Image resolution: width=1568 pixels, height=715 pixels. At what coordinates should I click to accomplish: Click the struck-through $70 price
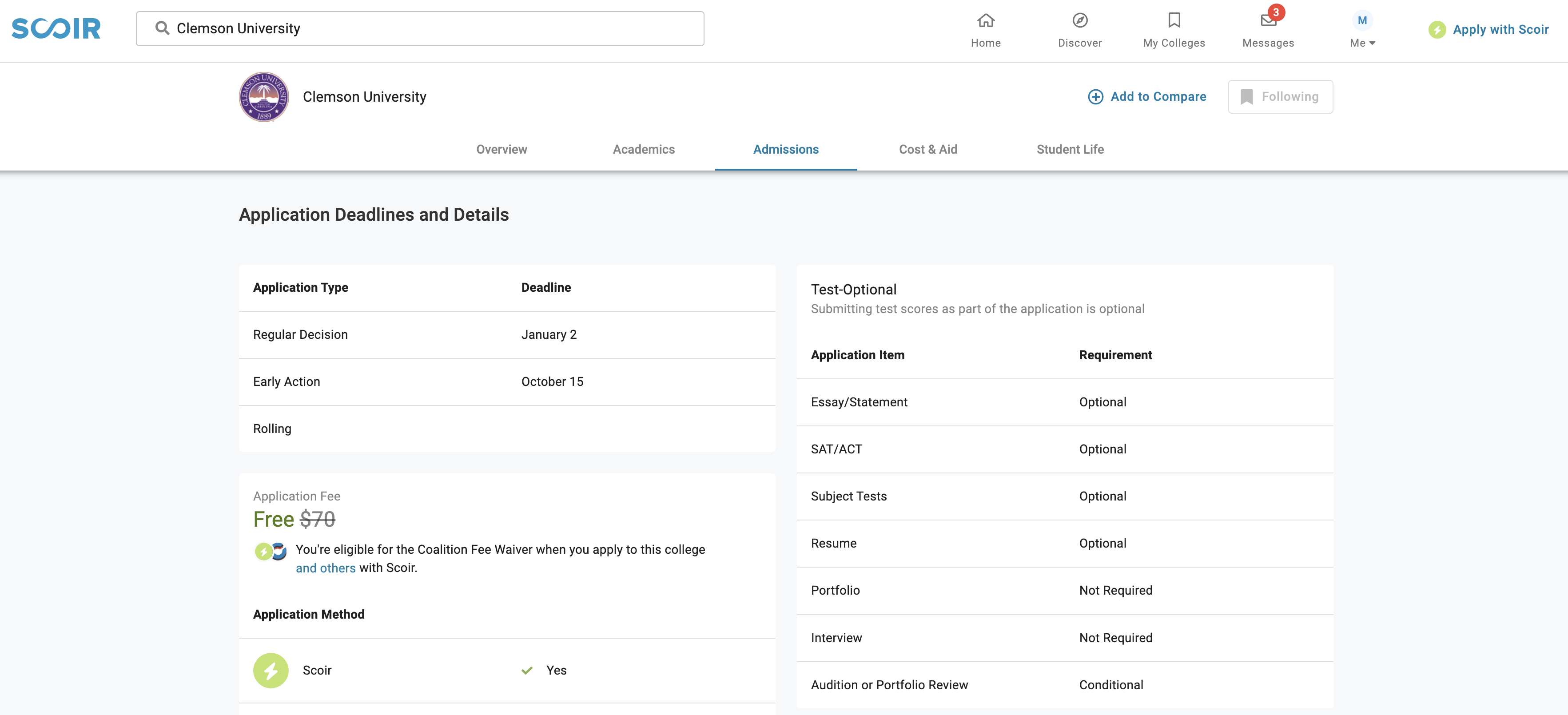click(317, 519)
